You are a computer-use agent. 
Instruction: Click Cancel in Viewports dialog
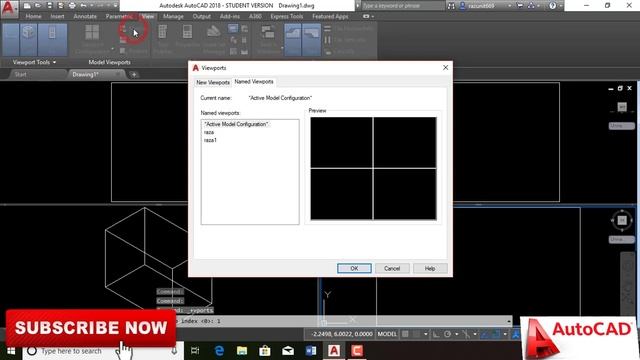coord(392,268)
